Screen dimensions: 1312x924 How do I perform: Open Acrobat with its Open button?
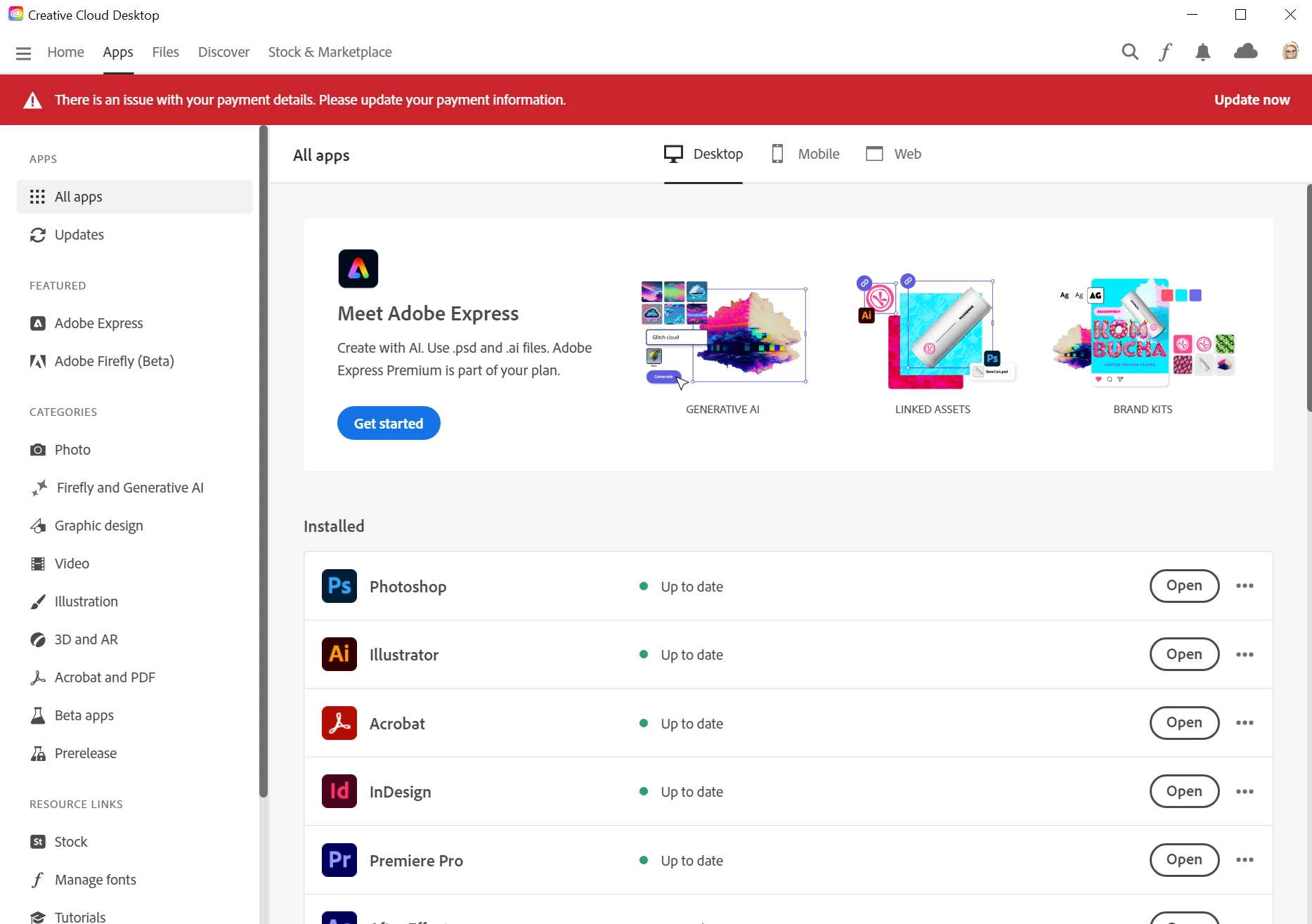[1184, 723]
